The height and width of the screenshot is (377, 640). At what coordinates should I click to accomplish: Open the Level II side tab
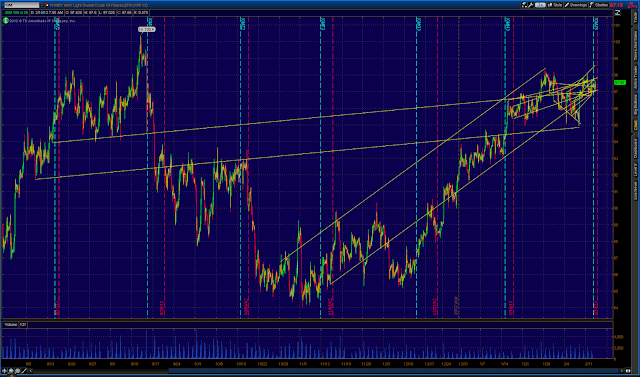[636, 170]
